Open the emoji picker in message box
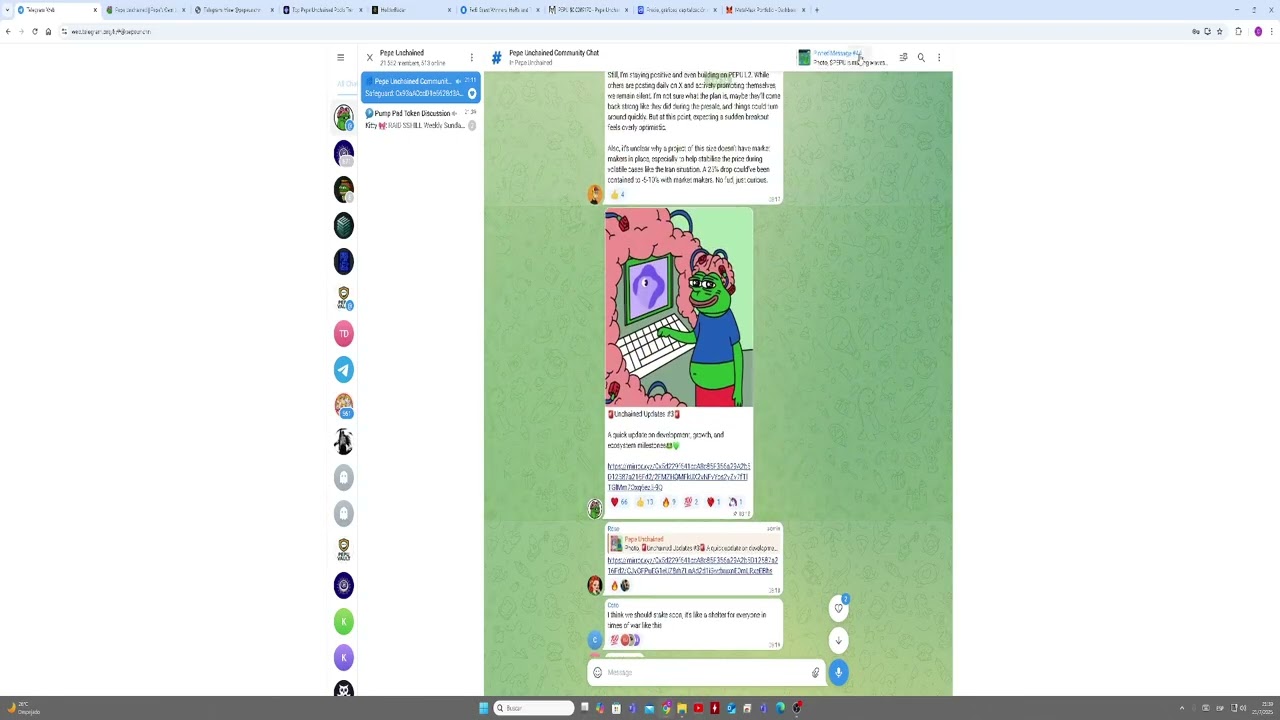This screenshot has width=1280, height=720. click(x=598, y=672)
